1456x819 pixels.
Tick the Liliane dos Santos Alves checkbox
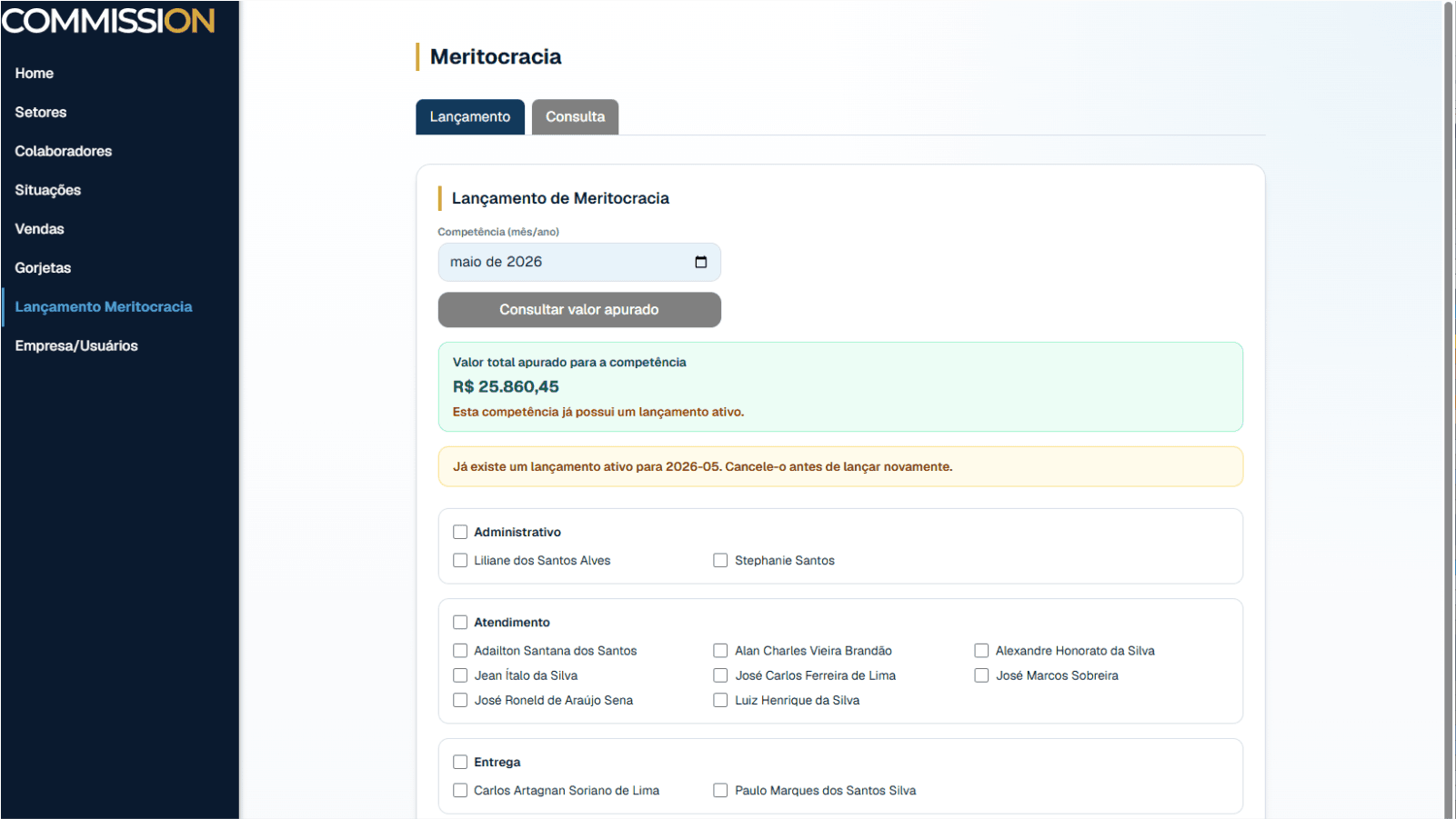(460, 560)
